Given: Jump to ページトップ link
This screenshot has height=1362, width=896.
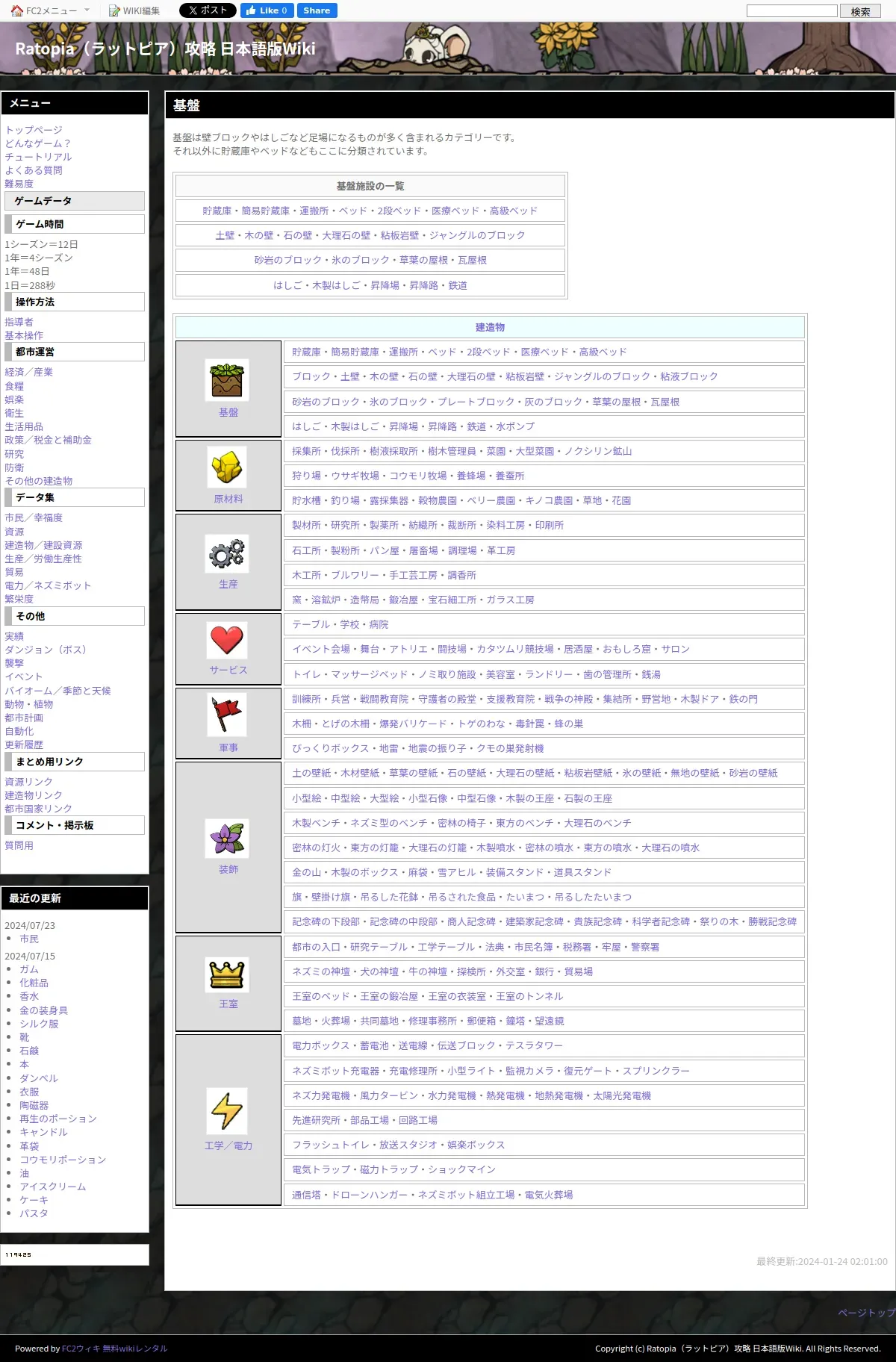Looking at the screenshot, I should coord(866,1313).
